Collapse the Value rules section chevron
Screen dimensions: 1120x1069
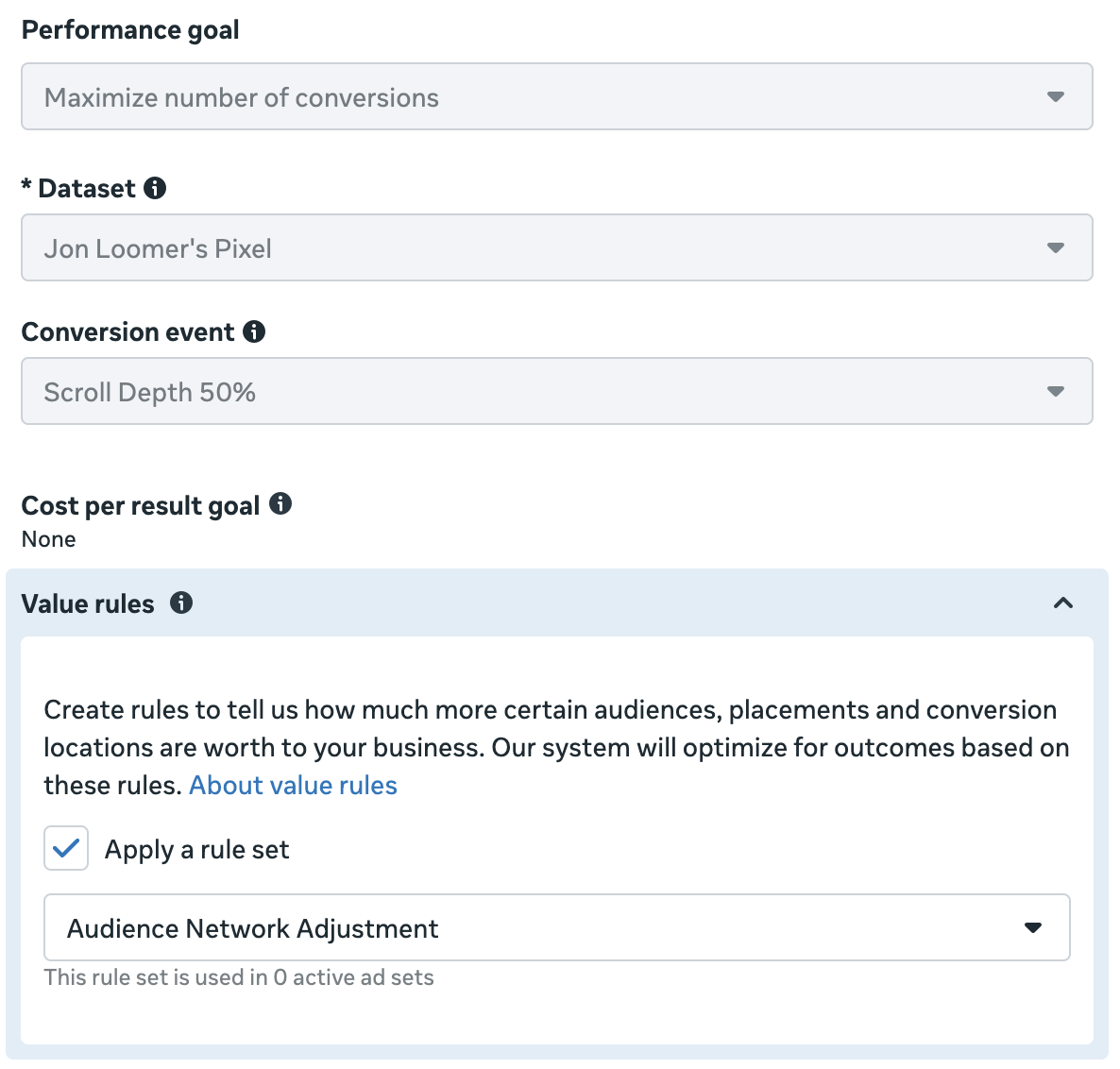click(x=1063, y=602)
